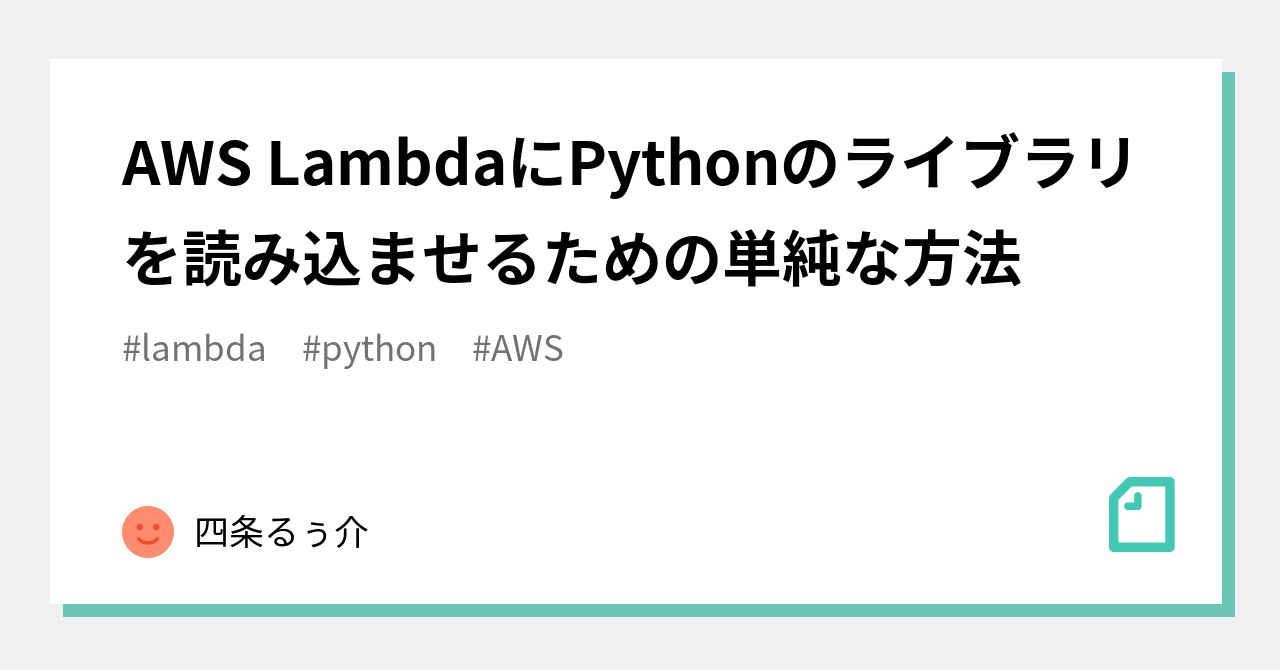Click "方法" at the title's end

coord(960,262)
